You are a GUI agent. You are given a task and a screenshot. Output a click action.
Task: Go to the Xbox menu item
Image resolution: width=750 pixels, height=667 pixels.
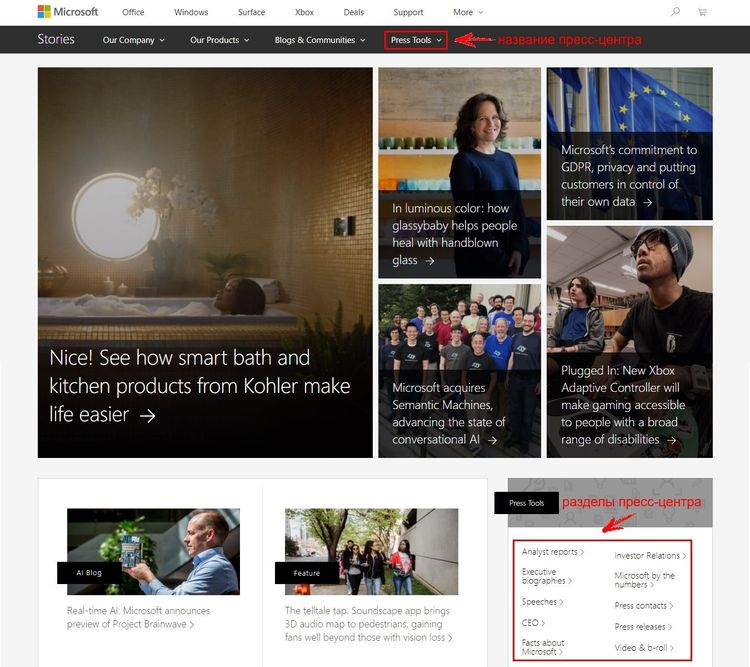pyautogui.click(x=304, y=12)
